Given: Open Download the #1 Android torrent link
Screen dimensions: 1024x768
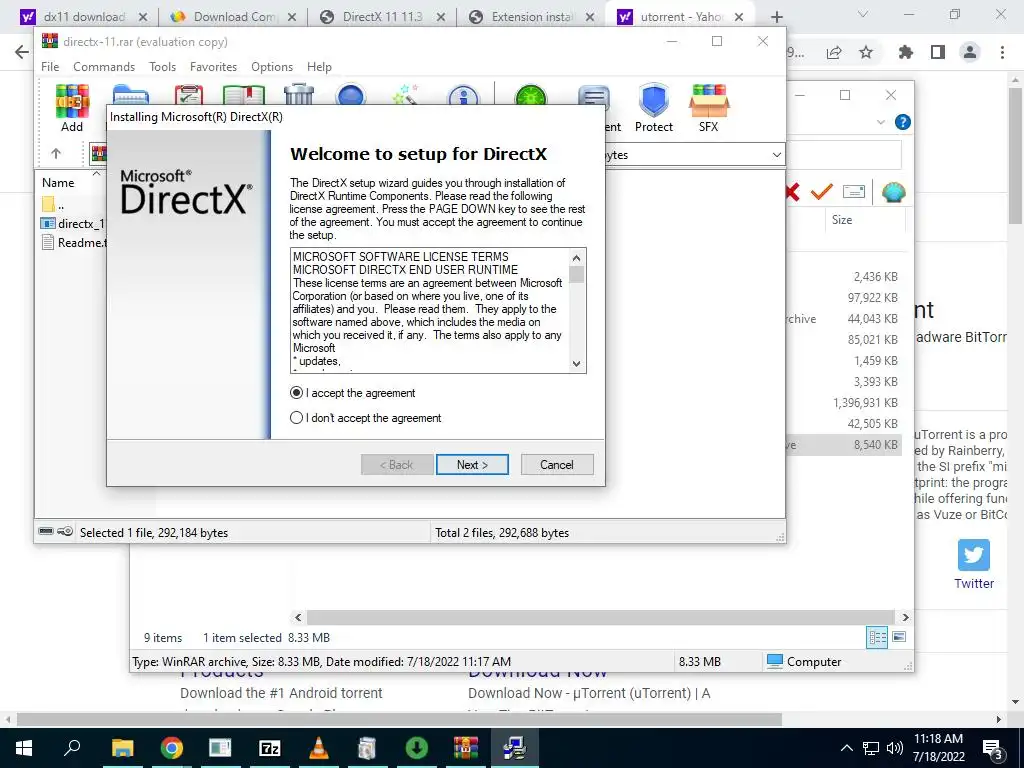Looking at the screenshot, I should coord(281,693).
